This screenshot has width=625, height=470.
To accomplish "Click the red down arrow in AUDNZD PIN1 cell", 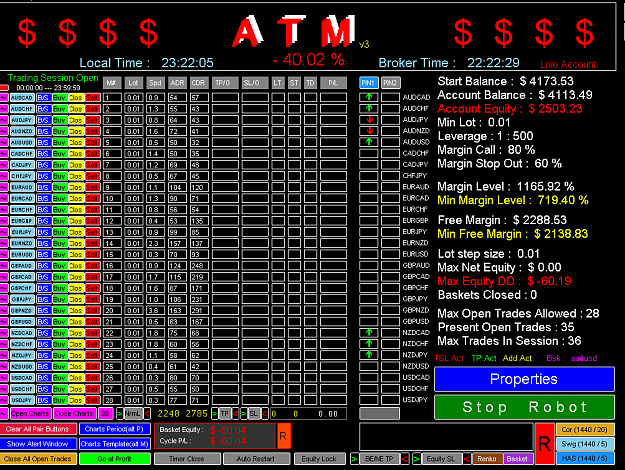I will point(369,131).
